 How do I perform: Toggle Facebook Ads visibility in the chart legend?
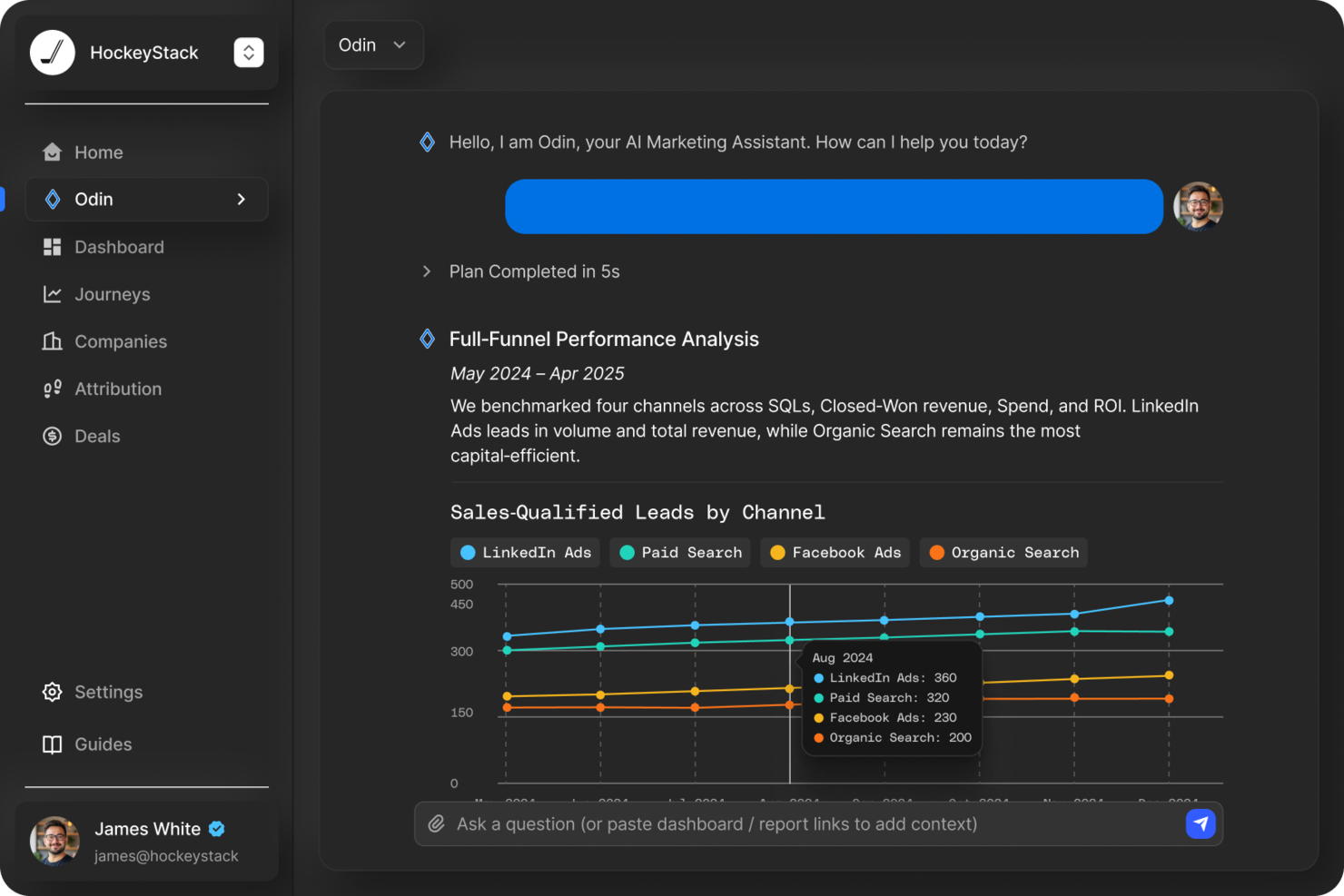(x=834, y=552)
